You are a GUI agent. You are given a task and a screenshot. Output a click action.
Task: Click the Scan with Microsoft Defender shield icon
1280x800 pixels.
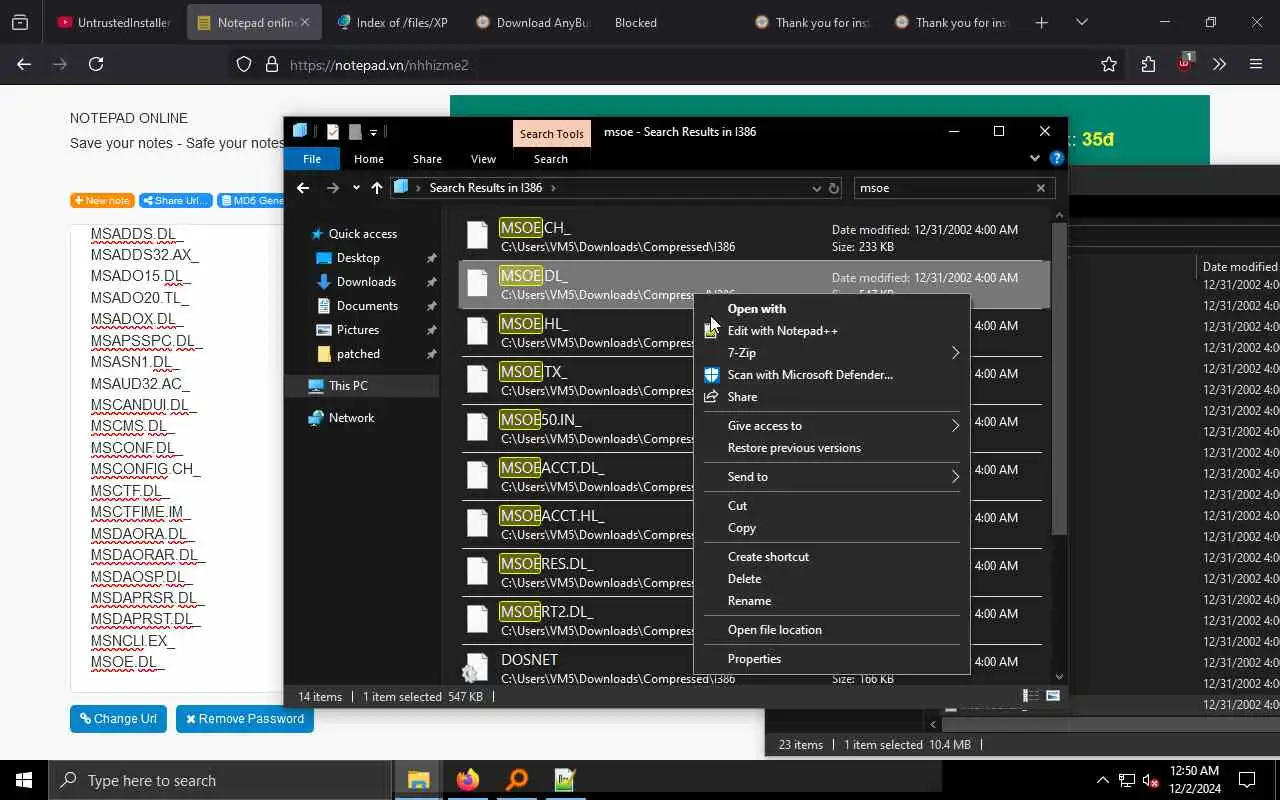(711, 375)
